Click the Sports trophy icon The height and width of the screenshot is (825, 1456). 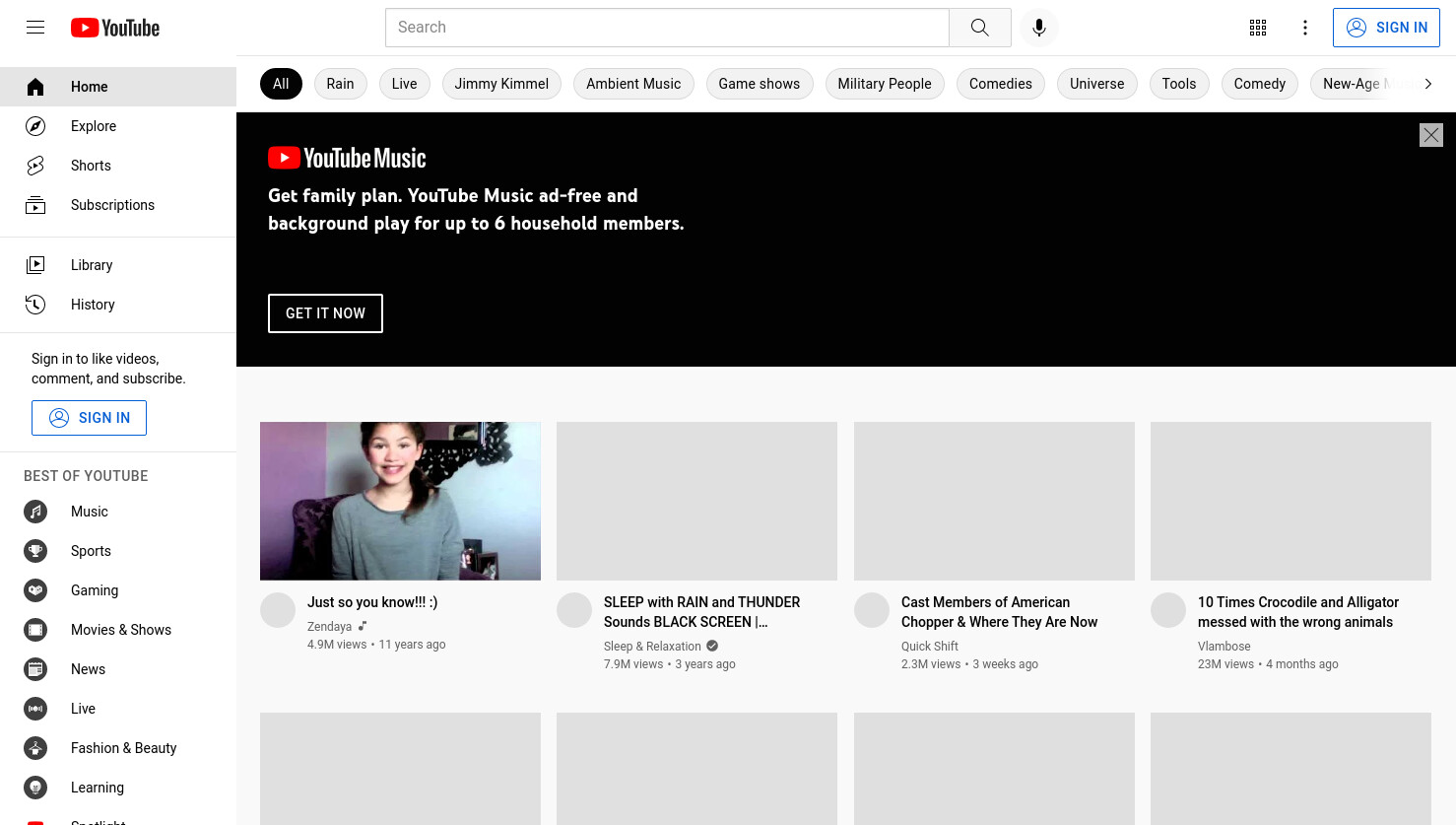pos(35,551)
